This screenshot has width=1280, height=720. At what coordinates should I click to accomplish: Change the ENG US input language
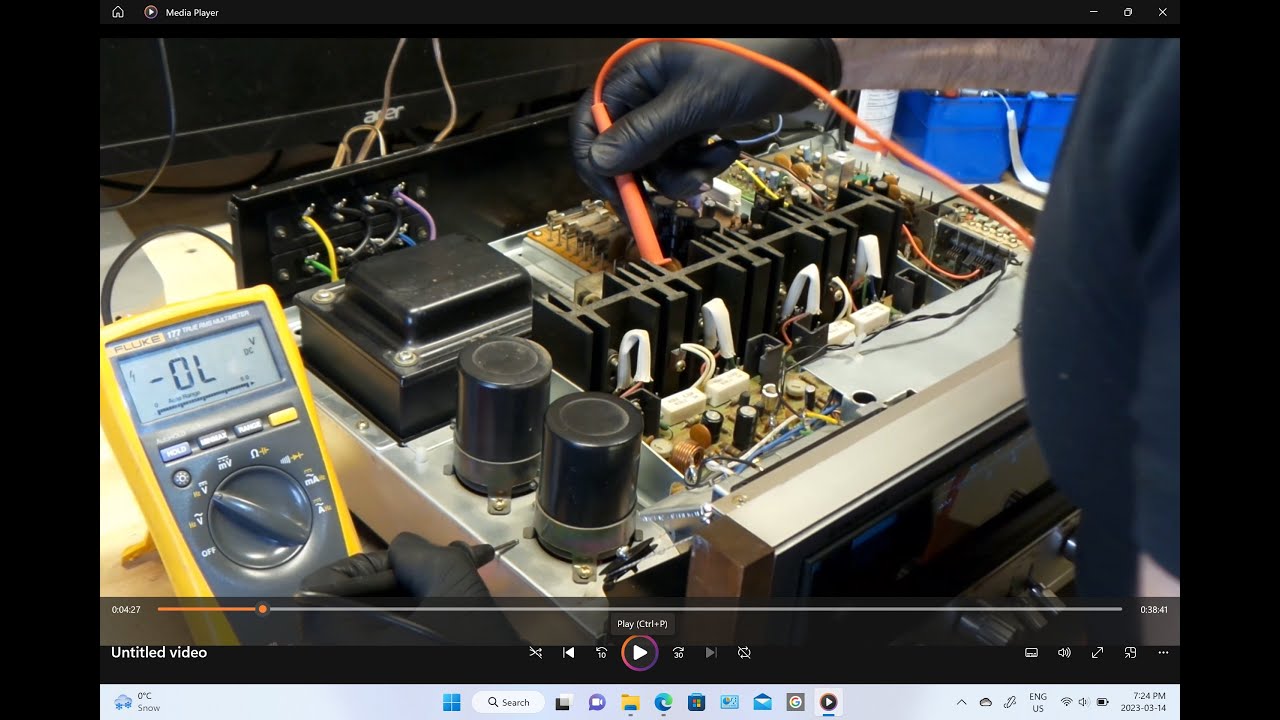[x=1038, y=702]
